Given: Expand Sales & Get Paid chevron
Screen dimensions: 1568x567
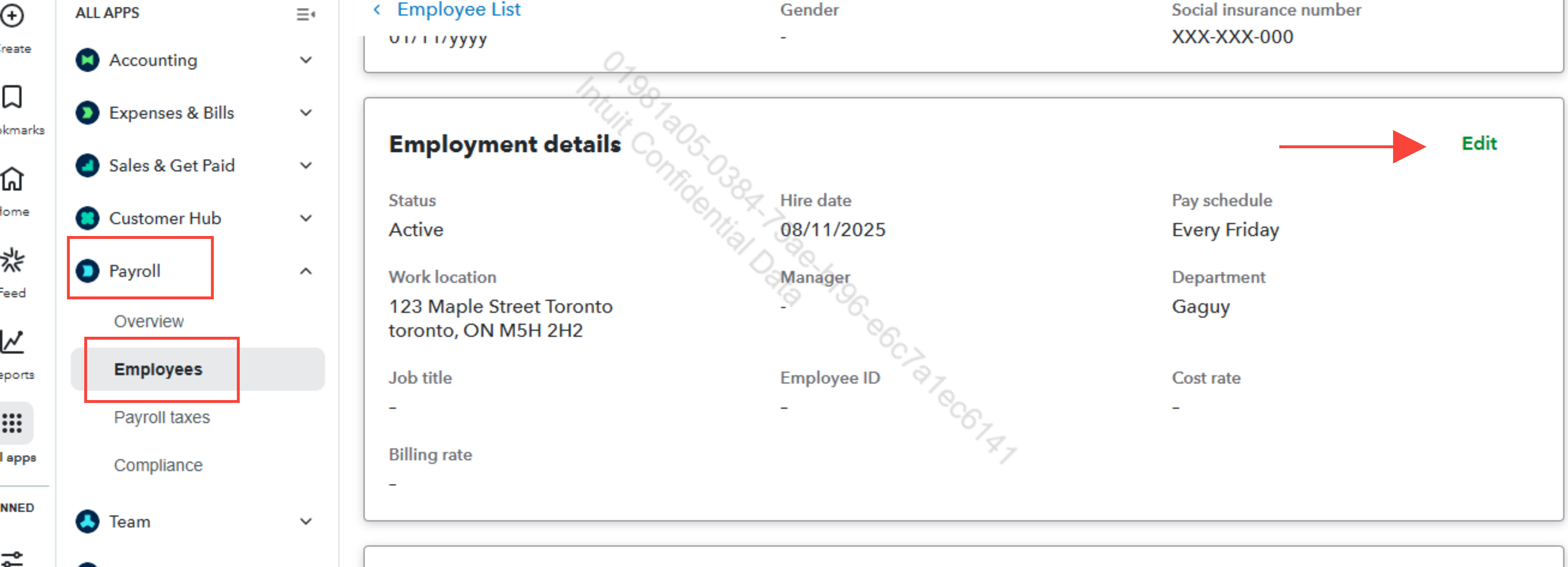Looking at the screenshot, I should pos(306,165).
